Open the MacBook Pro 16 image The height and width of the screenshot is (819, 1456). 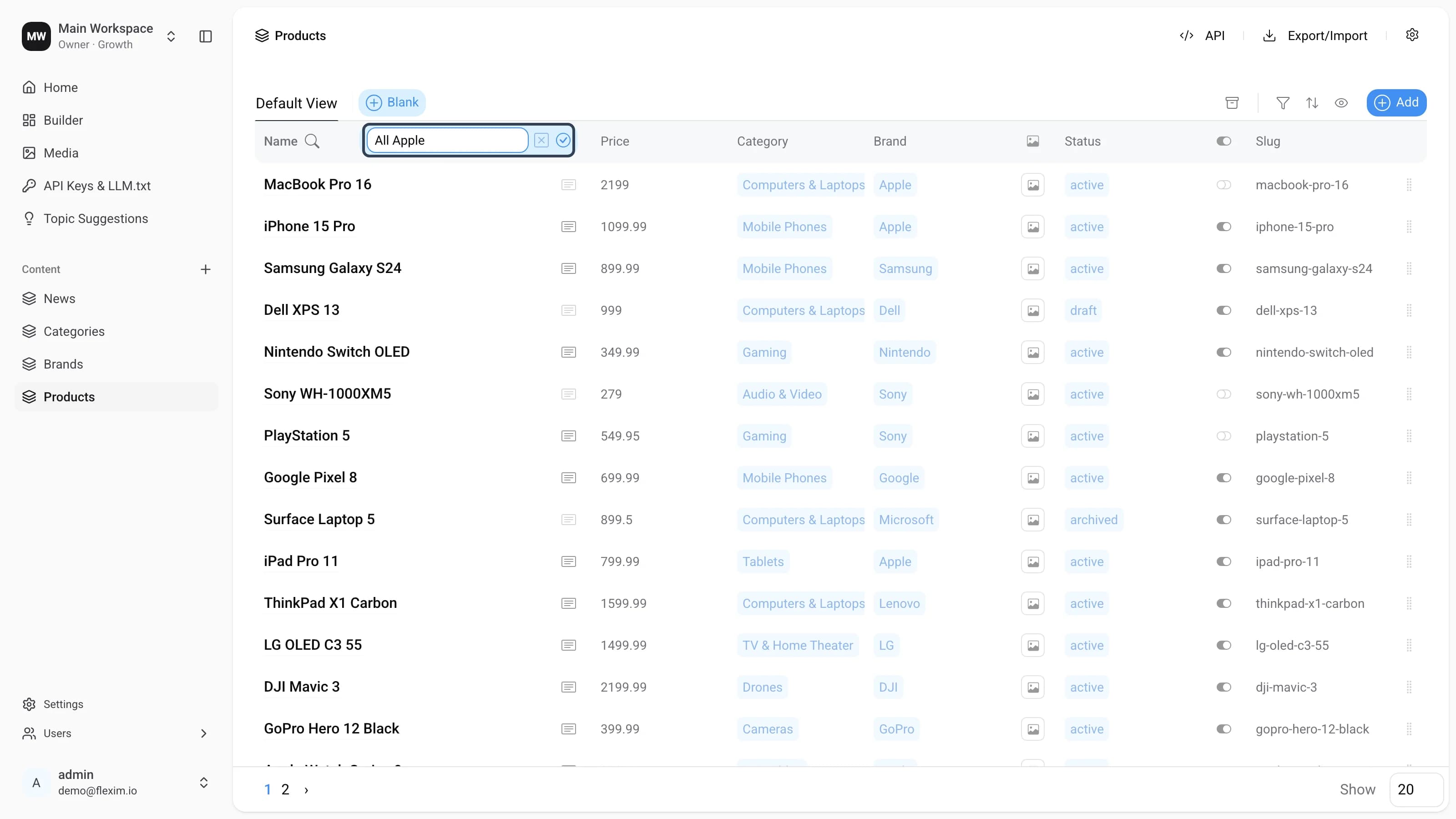[1033, 185]
